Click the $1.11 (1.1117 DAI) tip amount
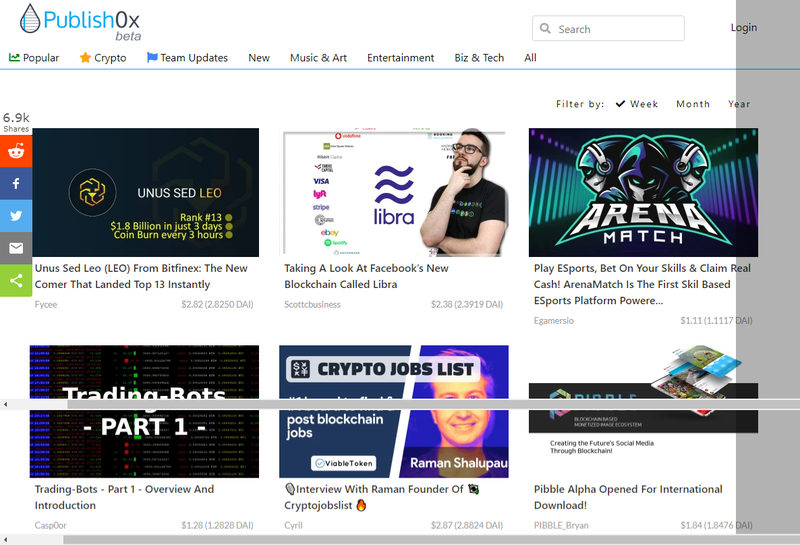Image resolution: width=800 pixels, height=545 pixels. tap(716, 320)
